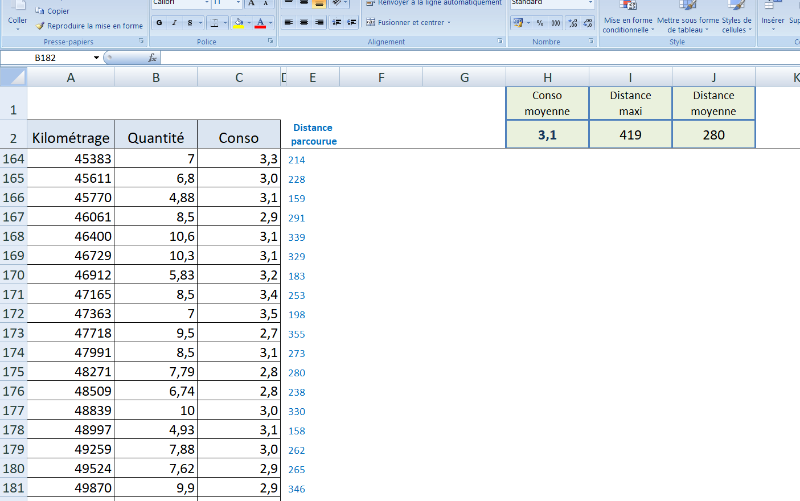
Task: Click the yellow fill color bucket
Action: click(238, 22)
